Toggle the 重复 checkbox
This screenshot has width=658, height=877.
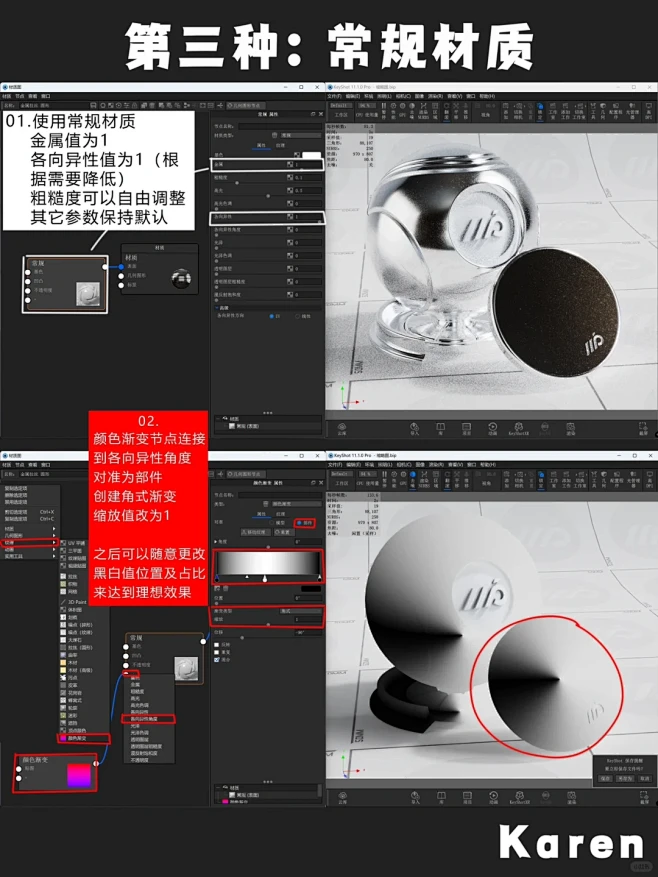tap(217, 652)
